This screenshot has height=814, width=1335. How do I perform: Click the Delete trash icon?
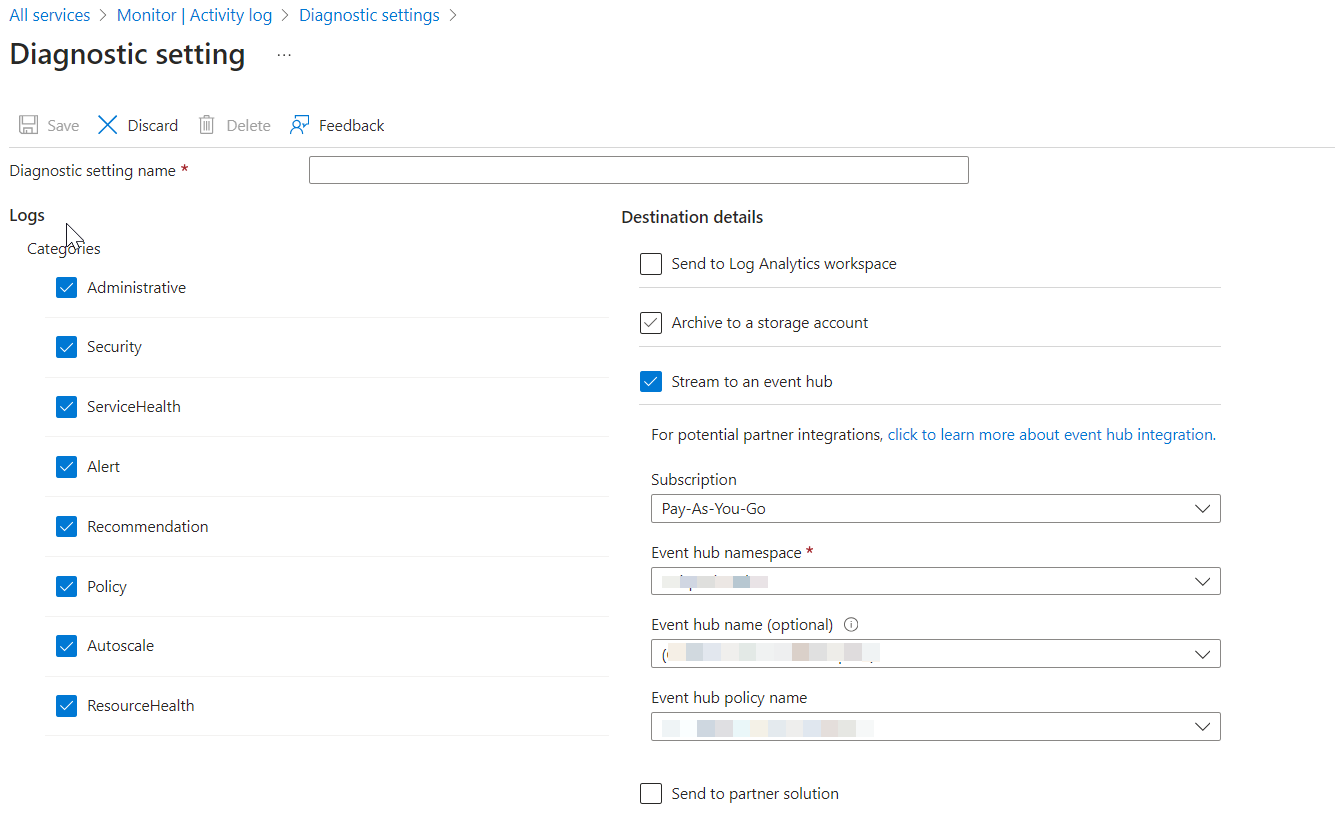207,125
